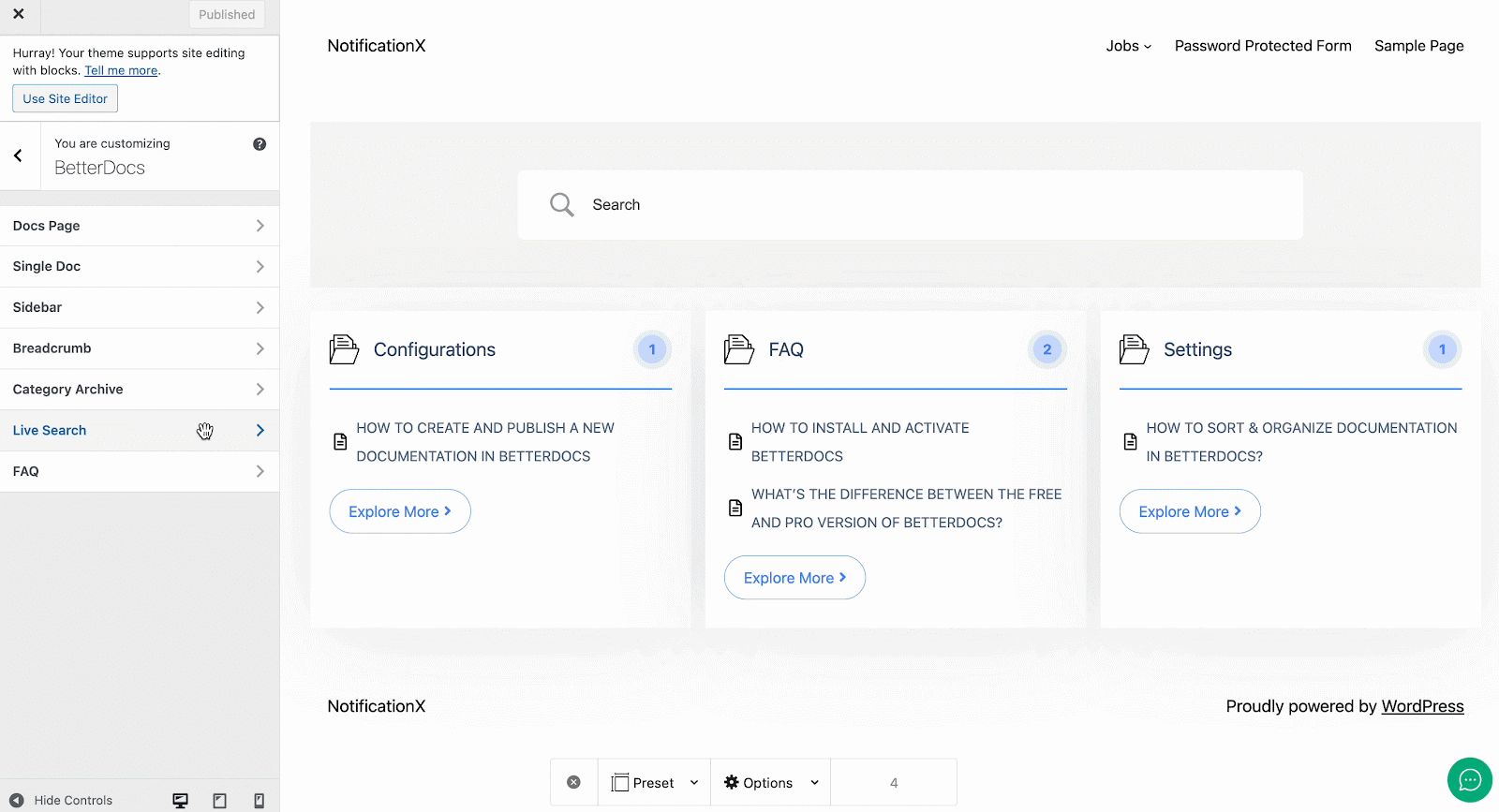This screenshot has height=812, width=1499.
Task: Expand the Jobs menu
Action: click(1128, 46)
